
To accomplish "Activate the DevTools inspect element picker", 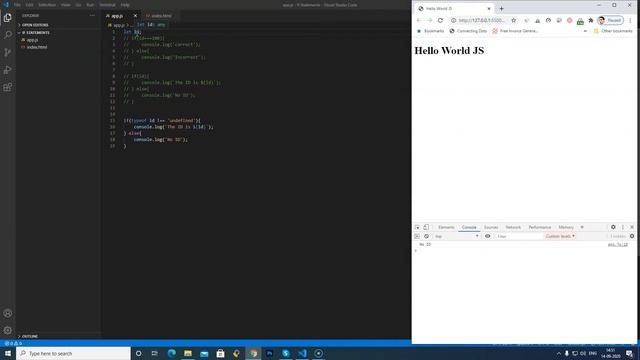I will [417, 227].
